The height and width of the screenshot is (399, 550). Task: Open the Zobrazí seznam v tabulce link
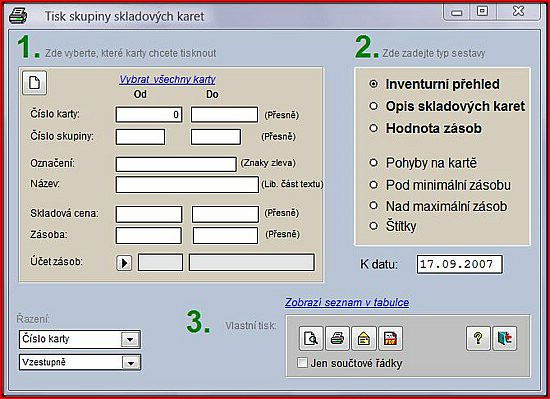pyautogui.click(x=347, y=302)
